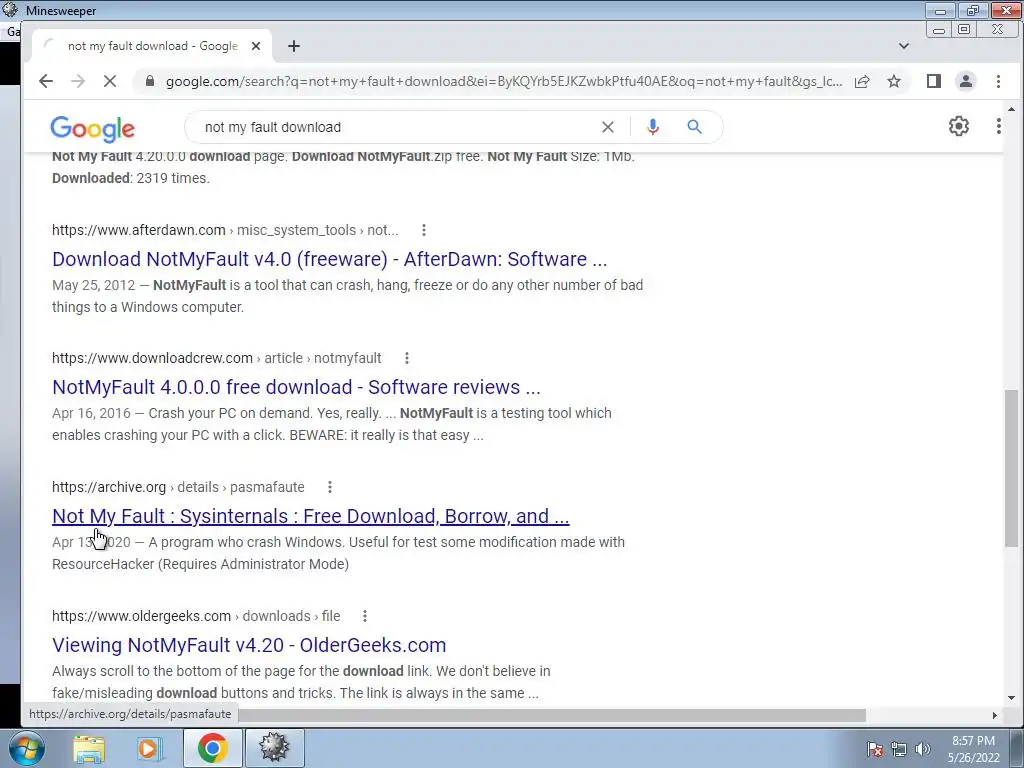The width and height of the screenshot is (1024, 768).
Task: Open the tab search chevron
Action: tap(904, 46)
